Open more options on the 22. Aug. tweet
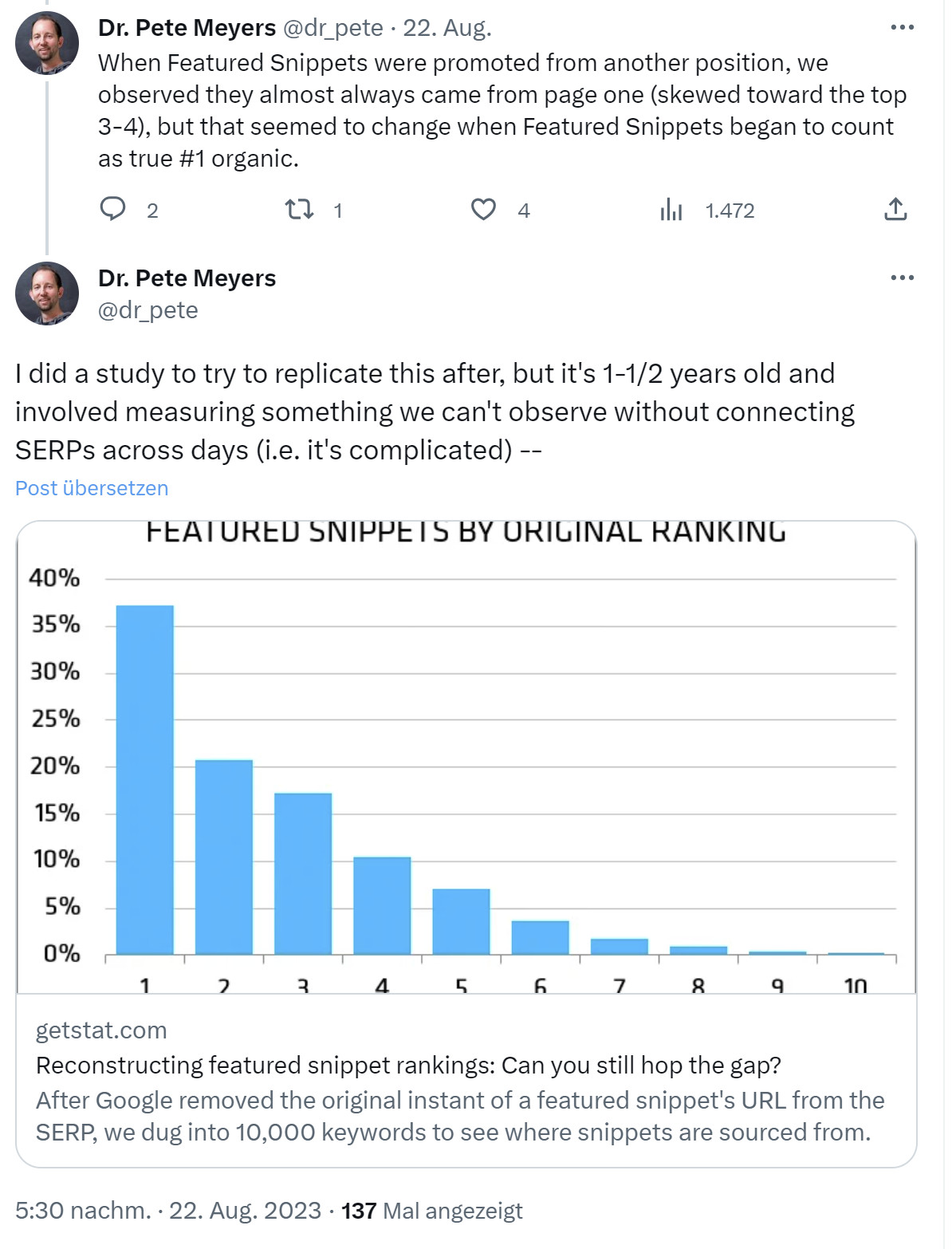Screen dimensions: 952x1249 [x=902, y=28]
